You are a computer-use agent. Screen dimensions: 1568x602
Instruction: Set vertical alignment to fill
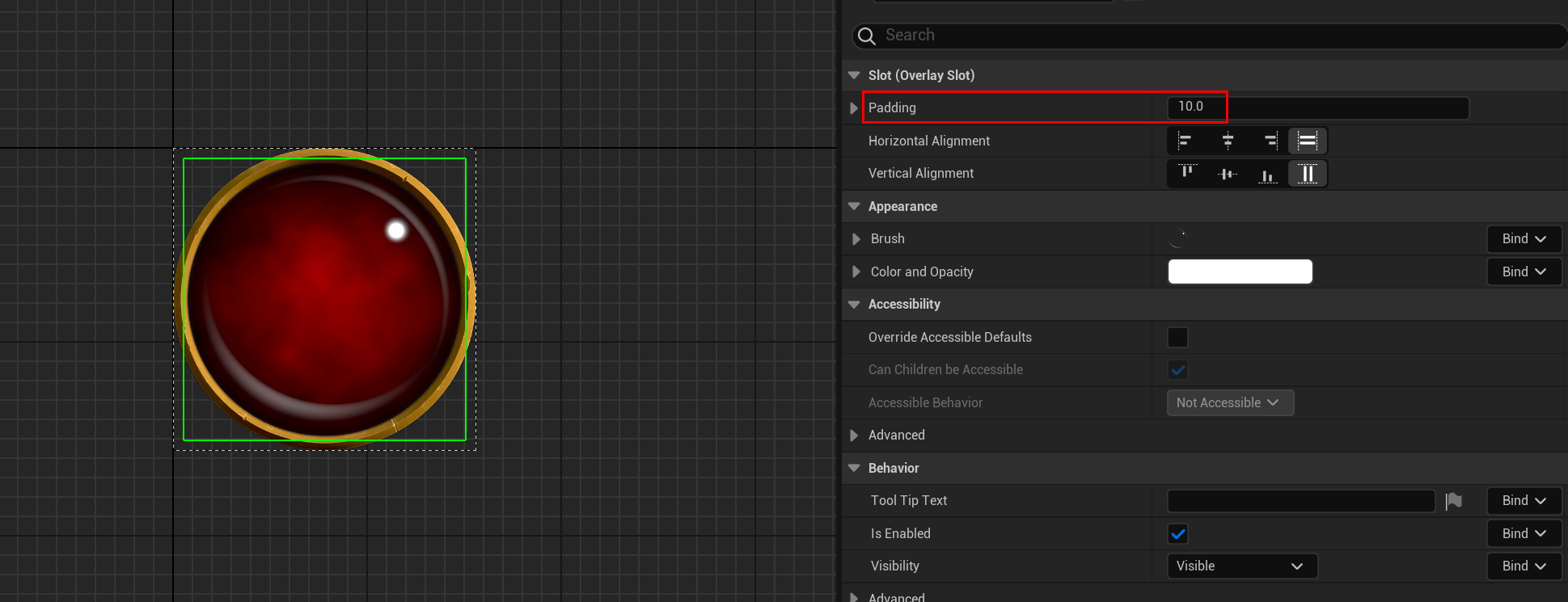pos(1308,173)
